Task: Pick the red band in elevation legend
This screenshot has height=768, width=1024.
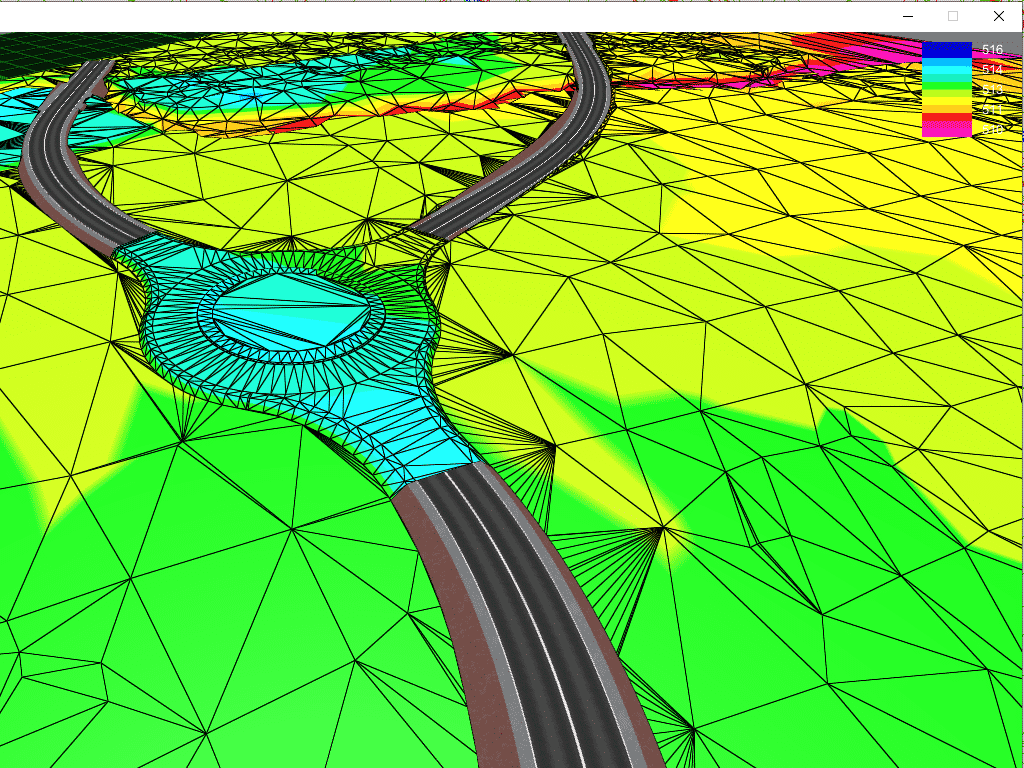Action: pos(946,119)
